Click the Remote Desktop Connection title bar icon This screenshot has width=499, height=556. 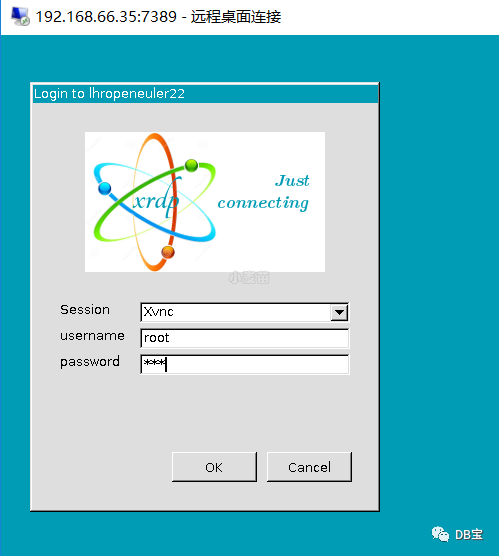tap(20, 16)
